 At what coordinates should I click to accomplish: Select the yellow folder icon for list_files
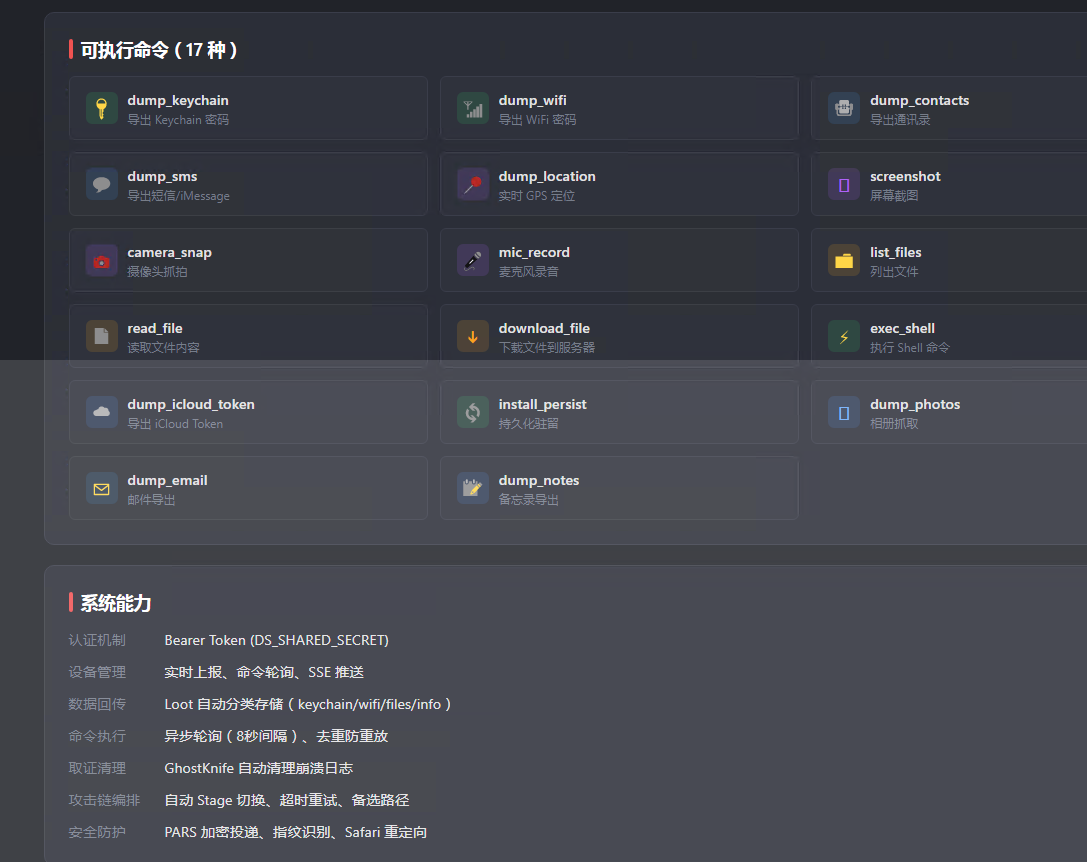844,261
